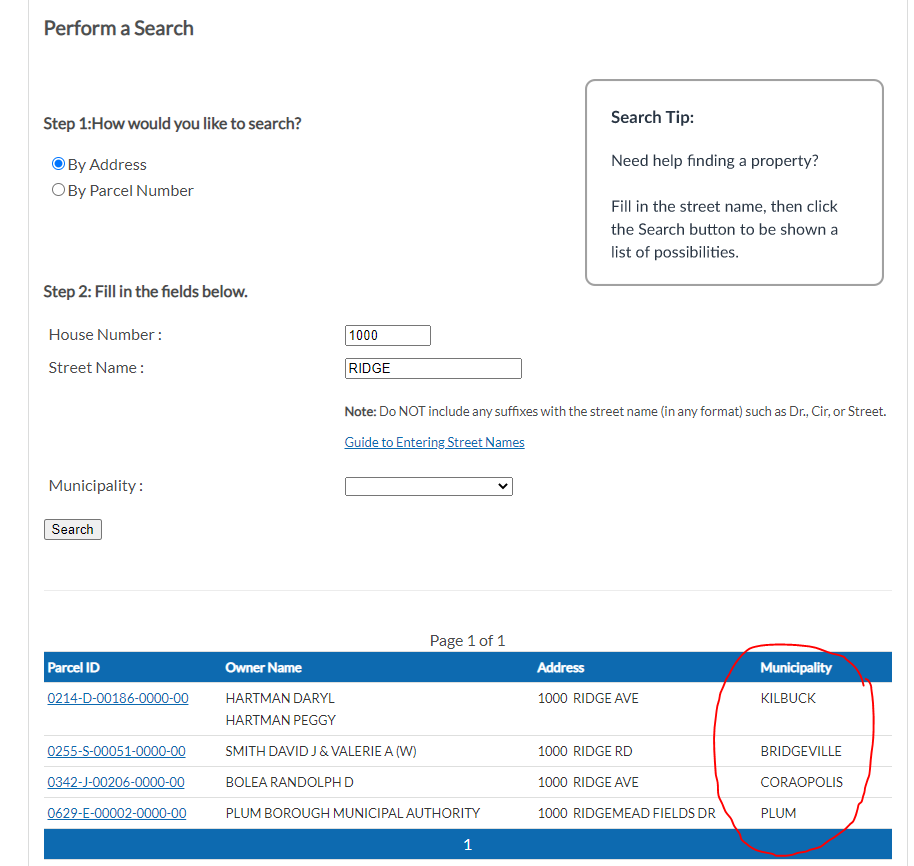This screenshot has width=914, height=866.
Task: Open the Municipality dropdown
Action: (428, 486)
